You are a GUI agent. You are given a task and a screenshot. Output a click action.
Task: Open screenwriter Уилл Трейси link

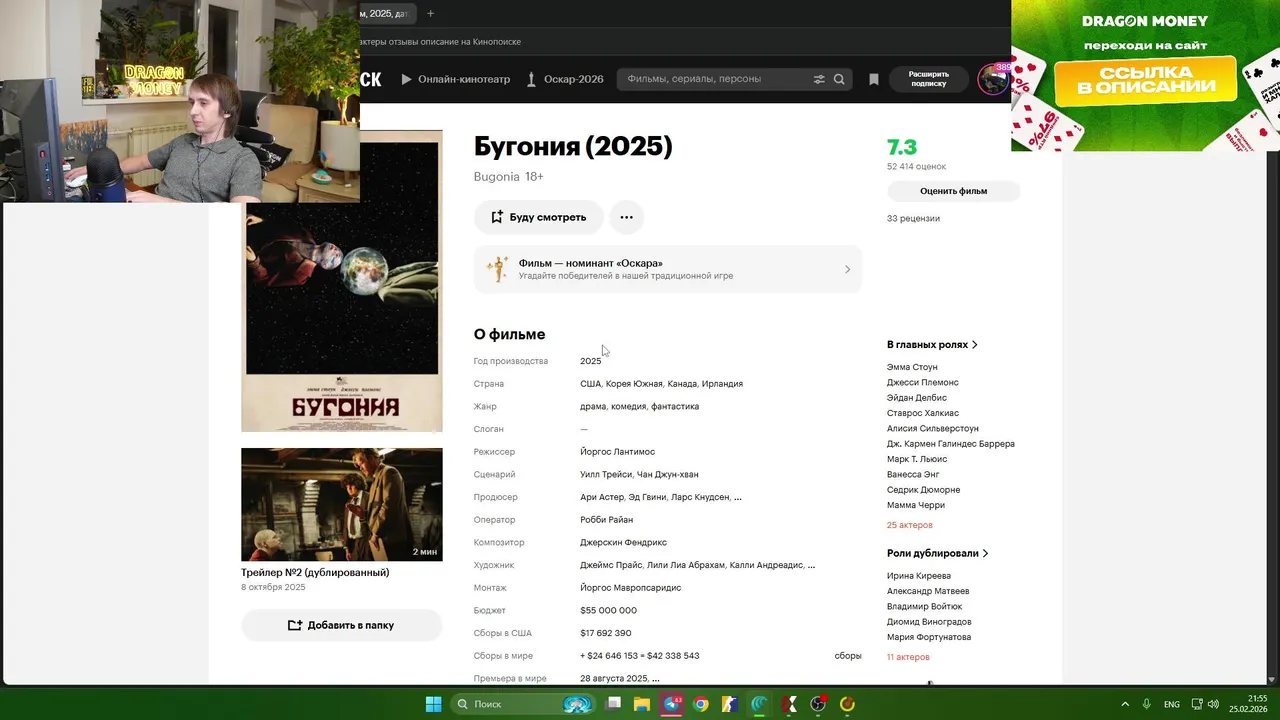point(606,475)
